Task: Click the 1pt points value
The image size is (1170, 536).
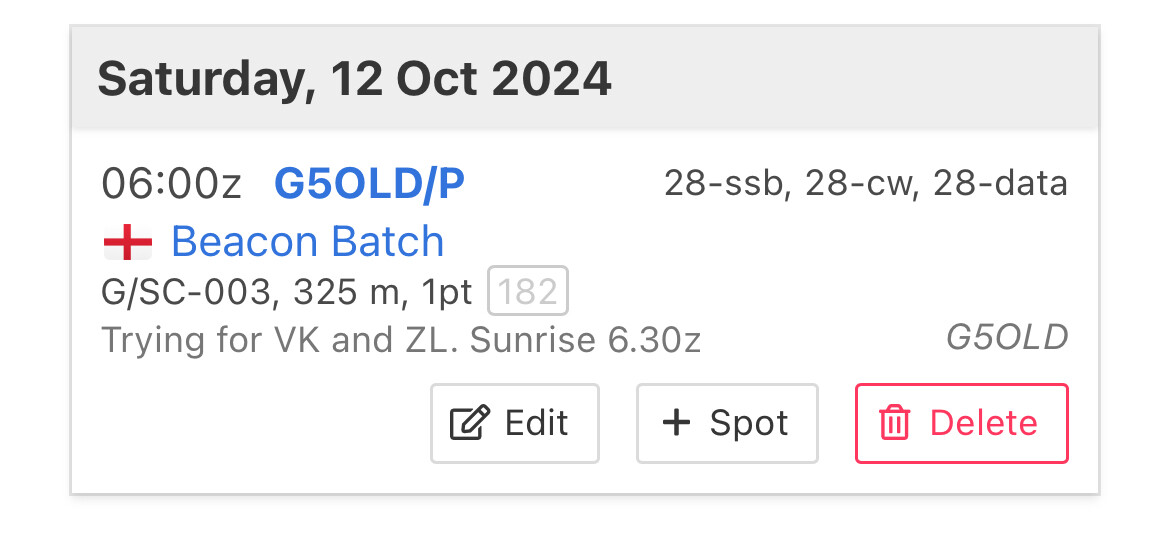Action: (x=447, y=293)
